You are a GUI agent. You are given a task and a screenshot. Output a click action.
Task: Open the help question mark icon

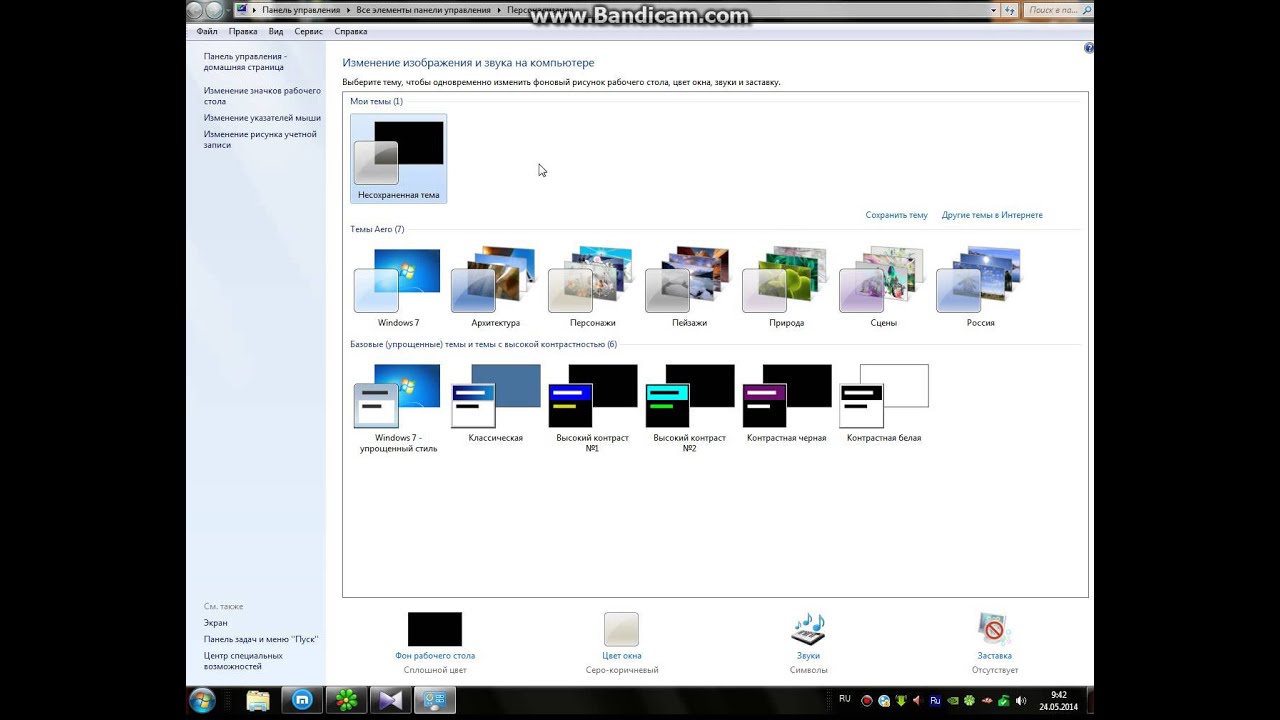click(x=1088, y=48)
